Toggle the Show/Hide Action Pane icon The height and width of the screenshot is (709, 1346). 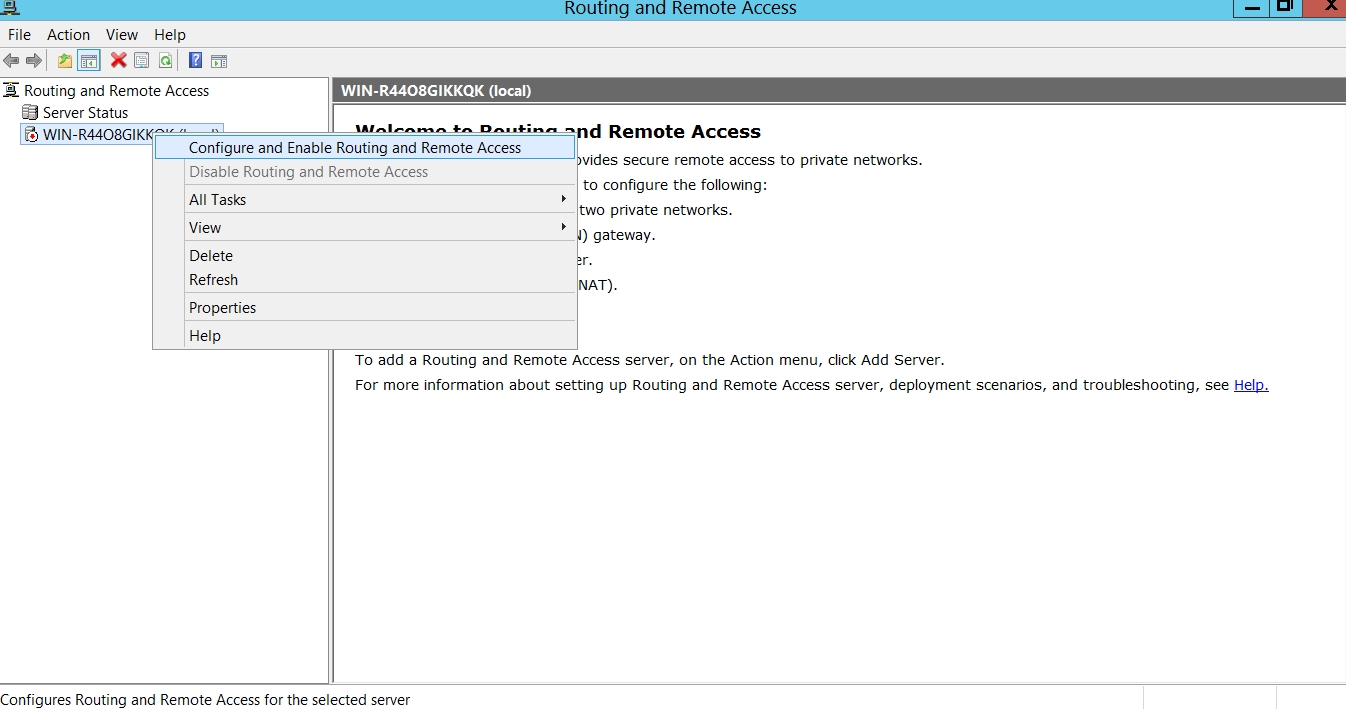pos(219,61)
